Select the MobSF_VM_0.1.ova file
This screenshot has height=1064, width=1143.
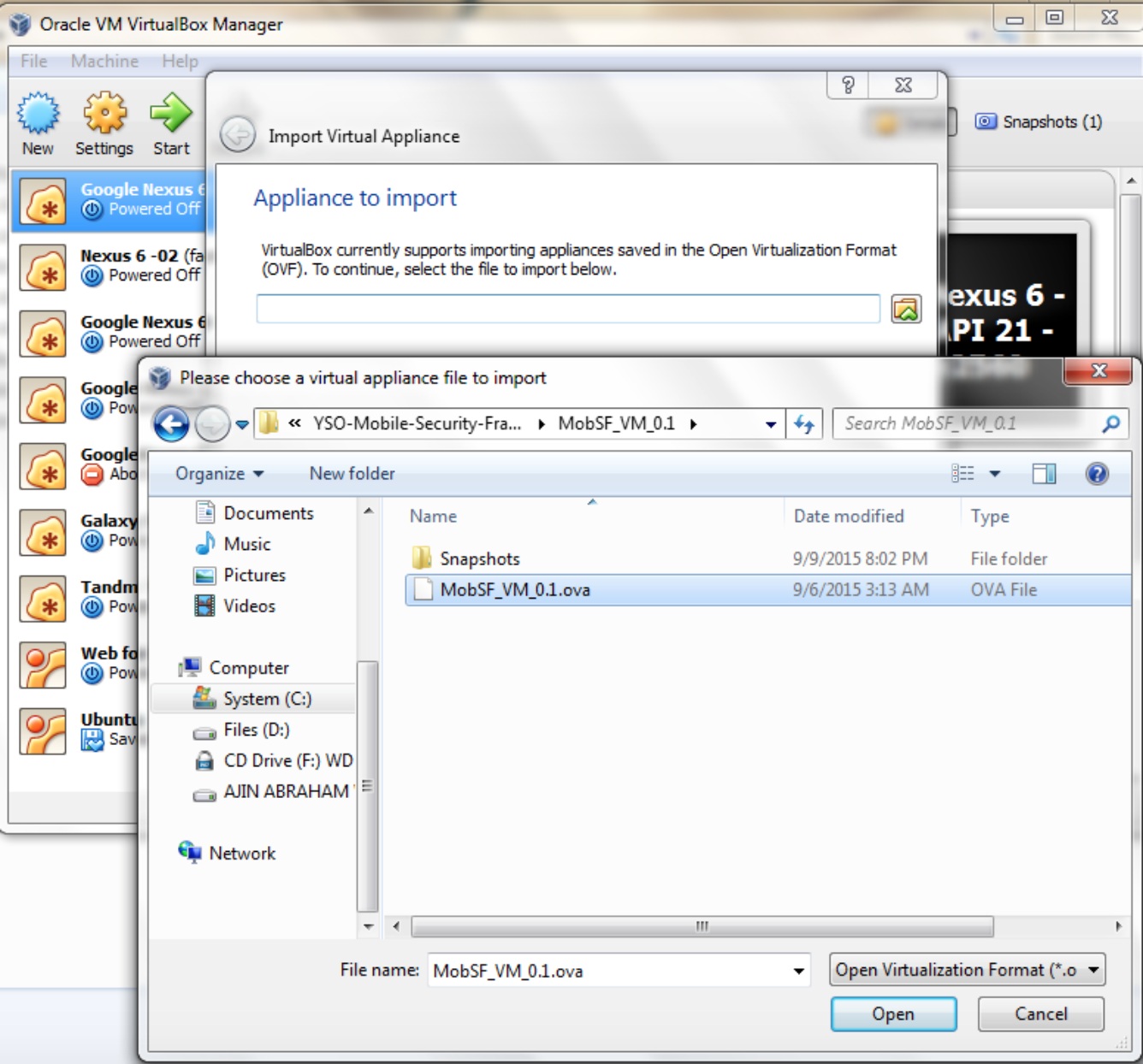coord(767,590)
